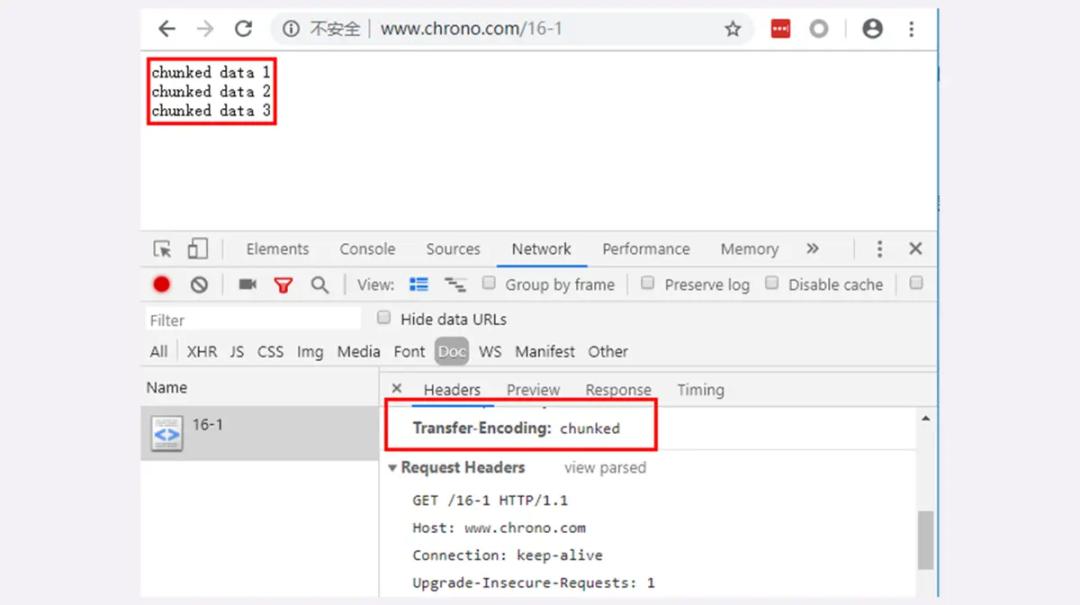Toggle the Doc filter

click(452, 351)
